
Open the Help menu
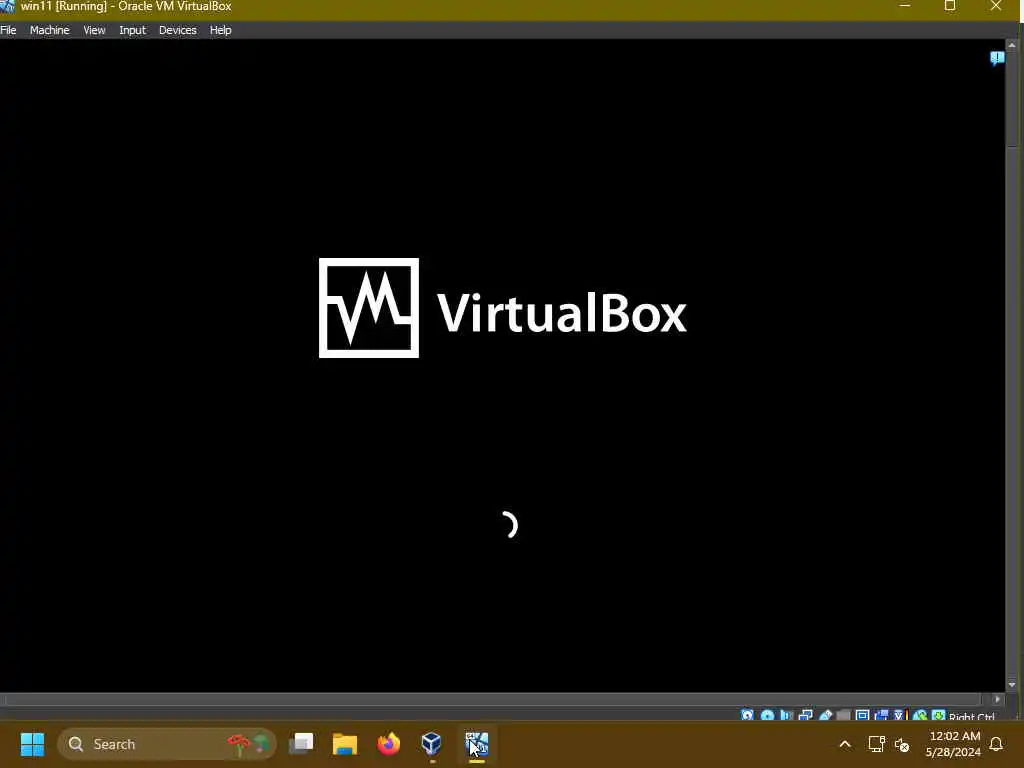tap(221, 30)
